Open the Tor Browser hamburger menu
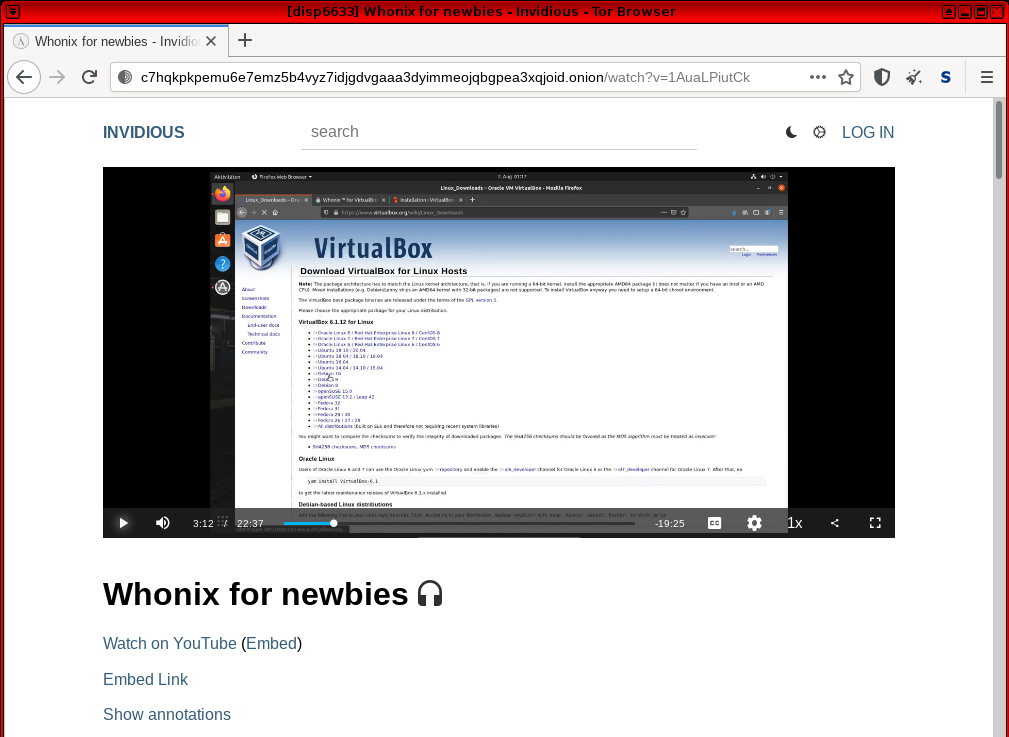Viewport: 1009px width, 737px height. click(x=986, y=77)
